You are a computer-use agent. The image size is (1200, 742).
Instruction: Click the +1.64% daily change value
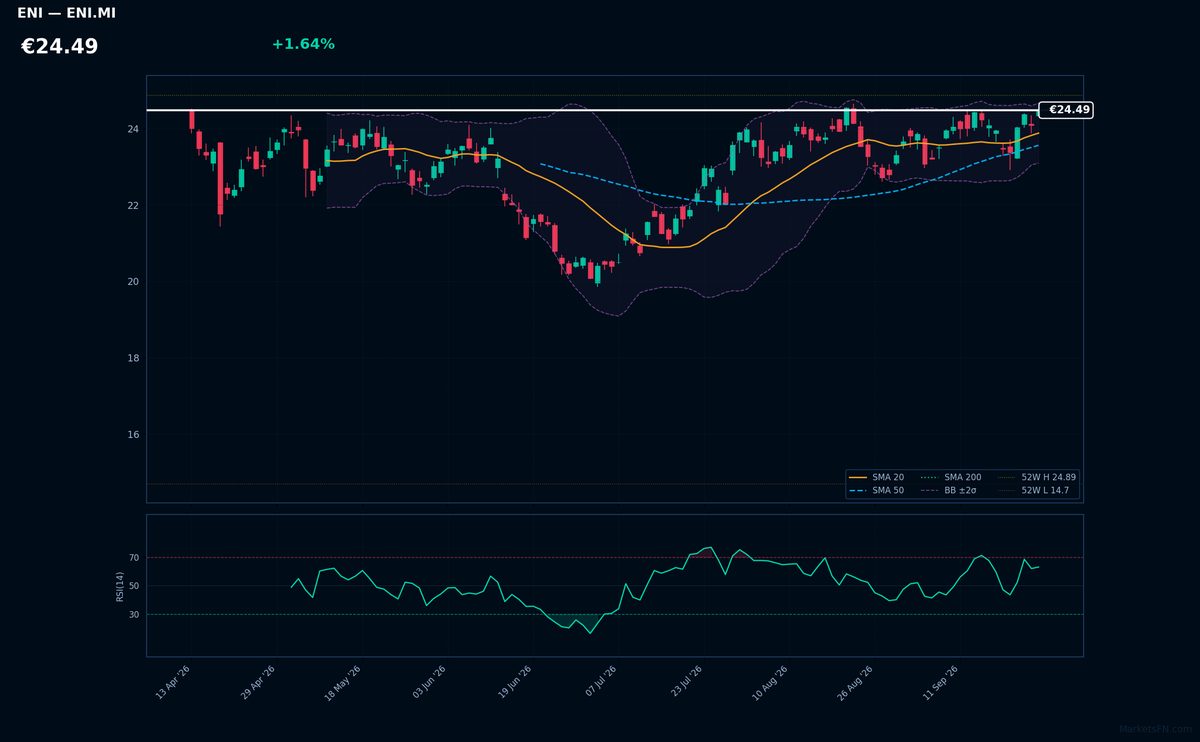click(303, 44)
